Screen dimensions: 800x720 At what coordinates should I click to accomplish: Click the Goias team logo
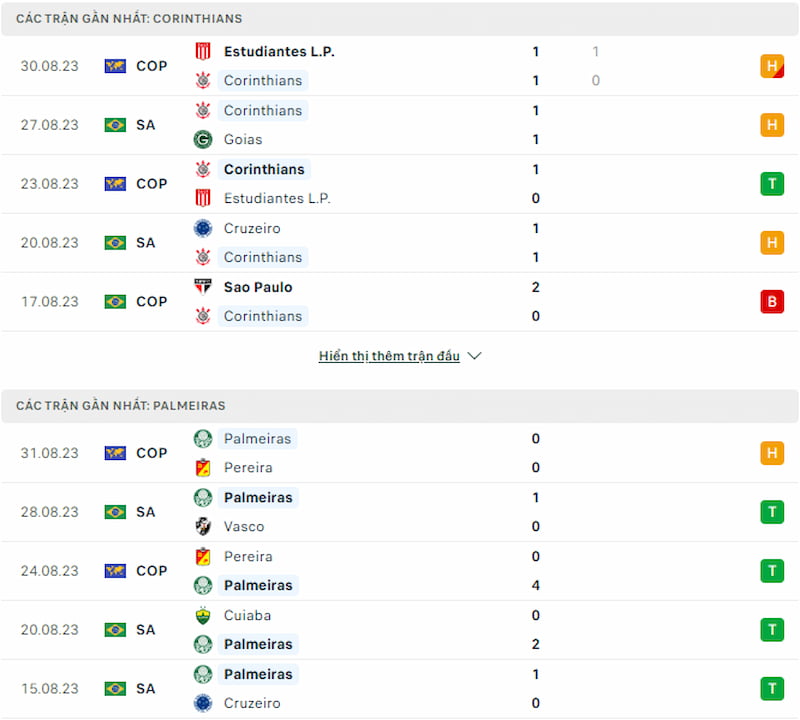coord(203,139)
